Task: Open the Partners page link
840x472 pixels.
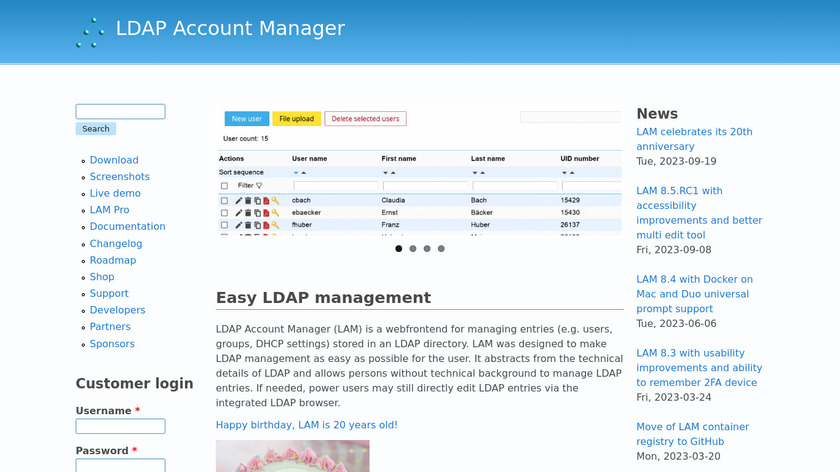Action: [x=110, y=327]
